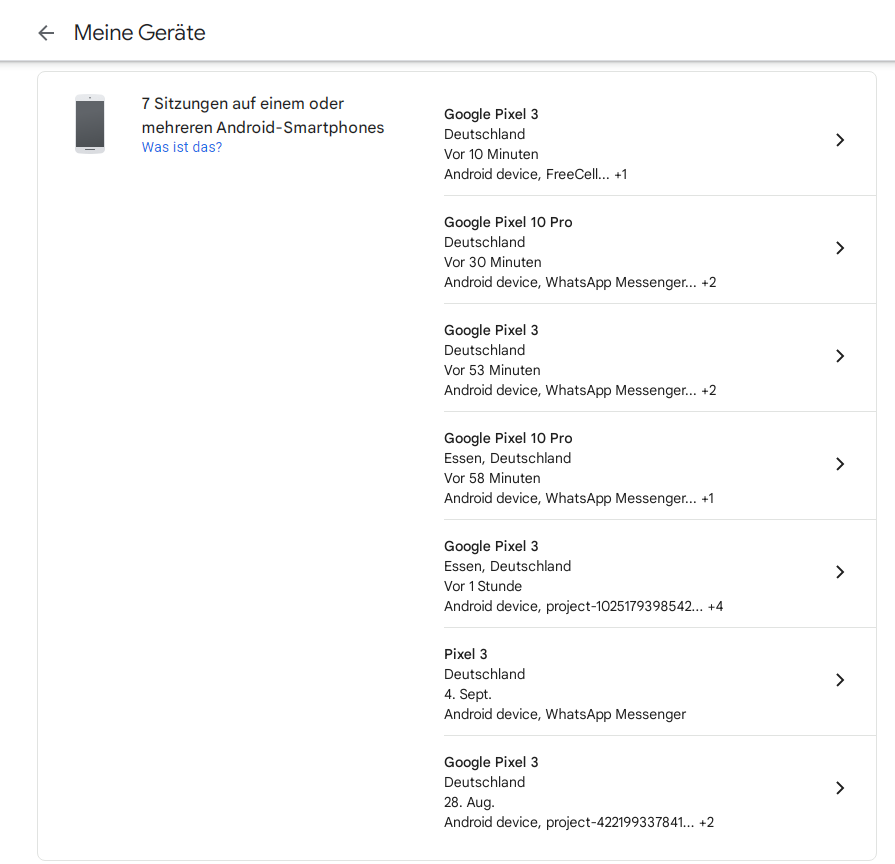This screenshot has width=895, height=864.
Task: Open the Google Pixel 3 'Vor 53 Minuten' entry
Action: pyautogui.click(x=491, y=330)
